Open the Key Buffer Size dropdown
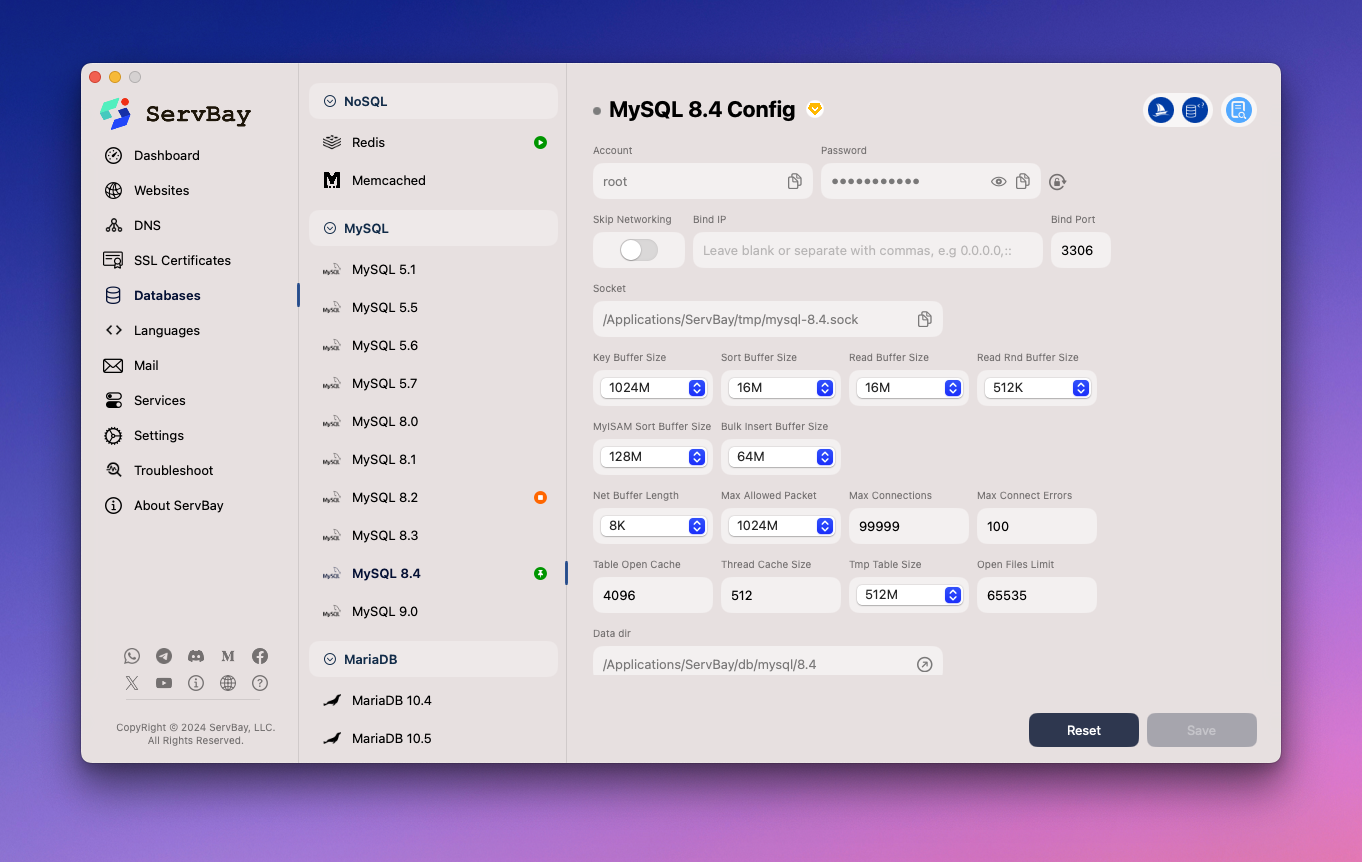The height and width of the screenshot is (862, 1362). tap(653, 388)
